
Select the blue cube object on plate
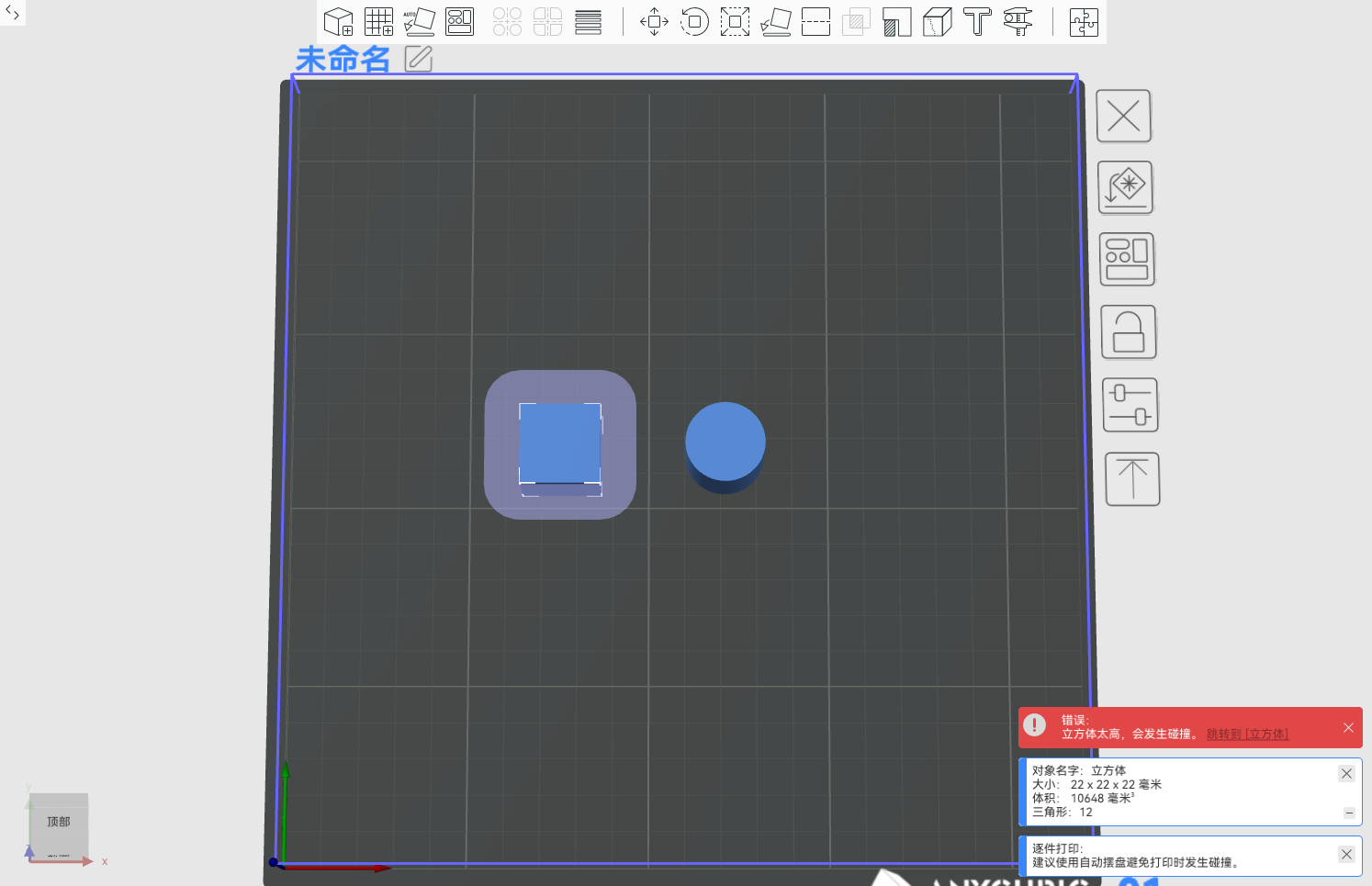point(560,443)
